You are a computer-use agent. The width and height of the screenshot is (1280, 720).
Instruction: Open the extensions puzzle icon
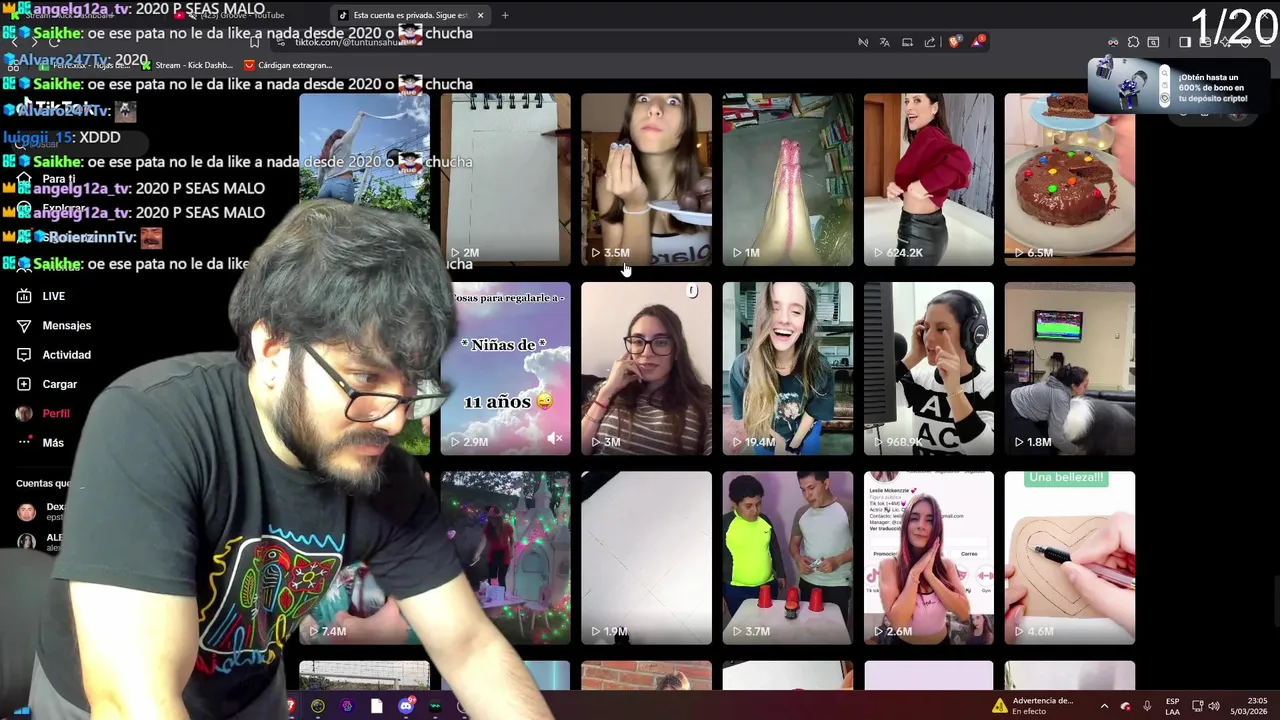(1133, 42)
